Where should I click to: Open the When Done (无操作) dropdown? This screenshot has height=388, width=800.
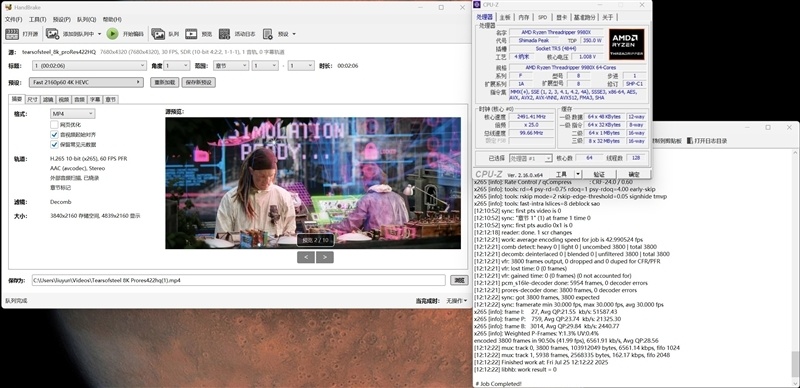[x=457, y=301]
